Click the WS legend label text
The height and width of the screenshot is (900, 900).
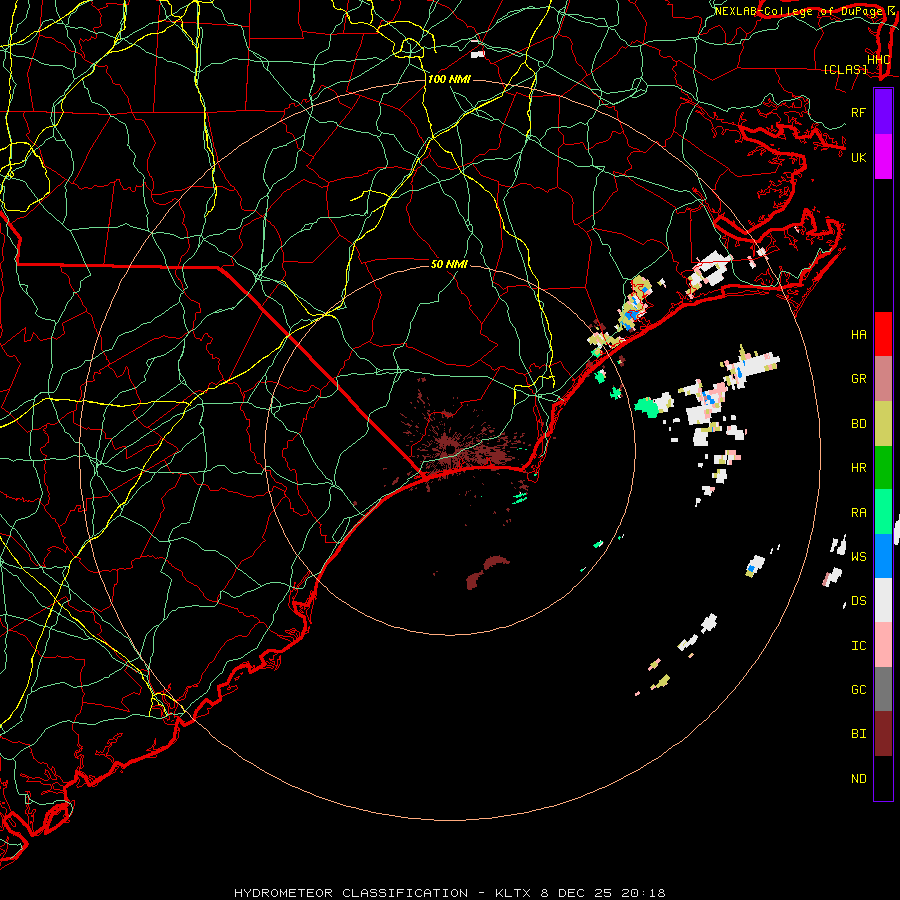coord(858,556)
